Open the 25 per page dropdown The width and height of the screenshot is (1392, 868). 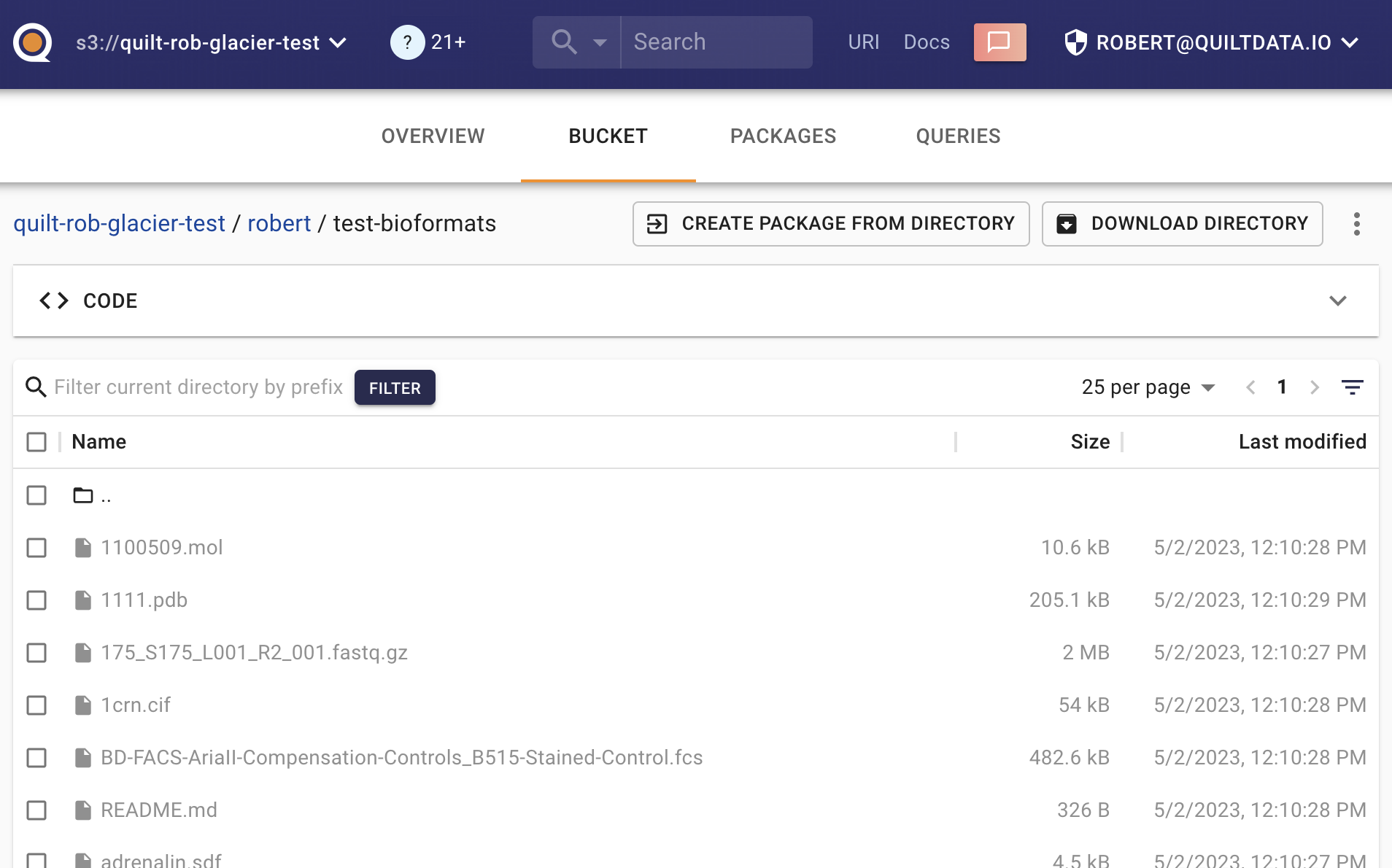[x=1148, y=387]
